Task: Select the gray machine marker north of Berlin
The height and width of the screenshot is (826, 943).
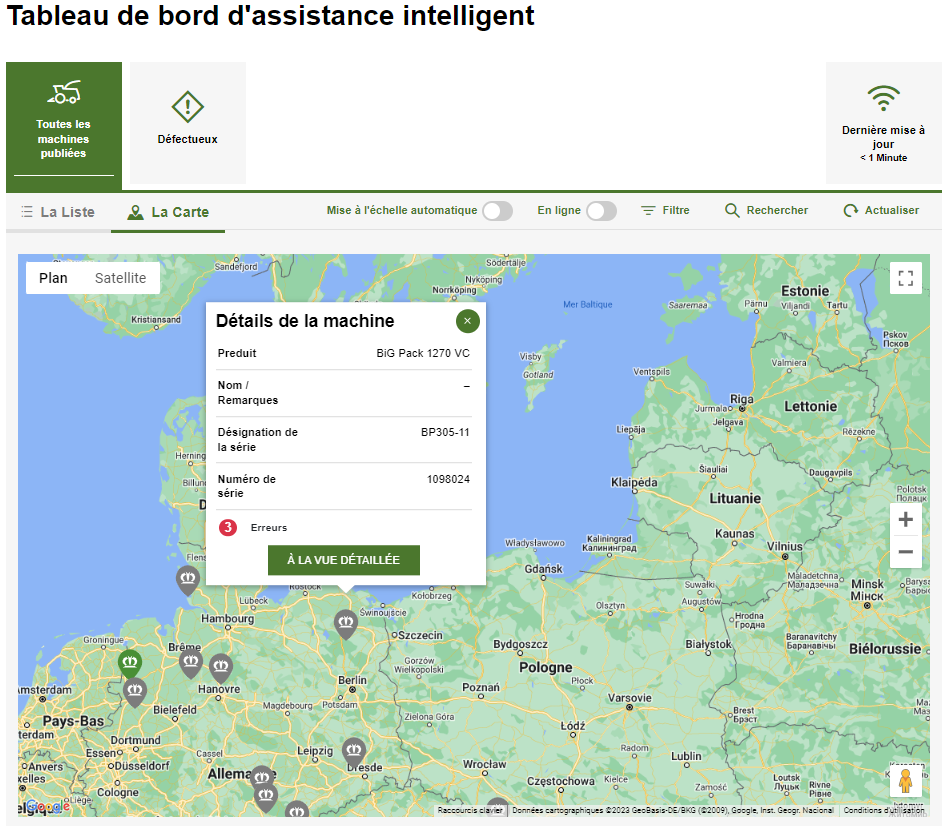Action: coord(346,624)
